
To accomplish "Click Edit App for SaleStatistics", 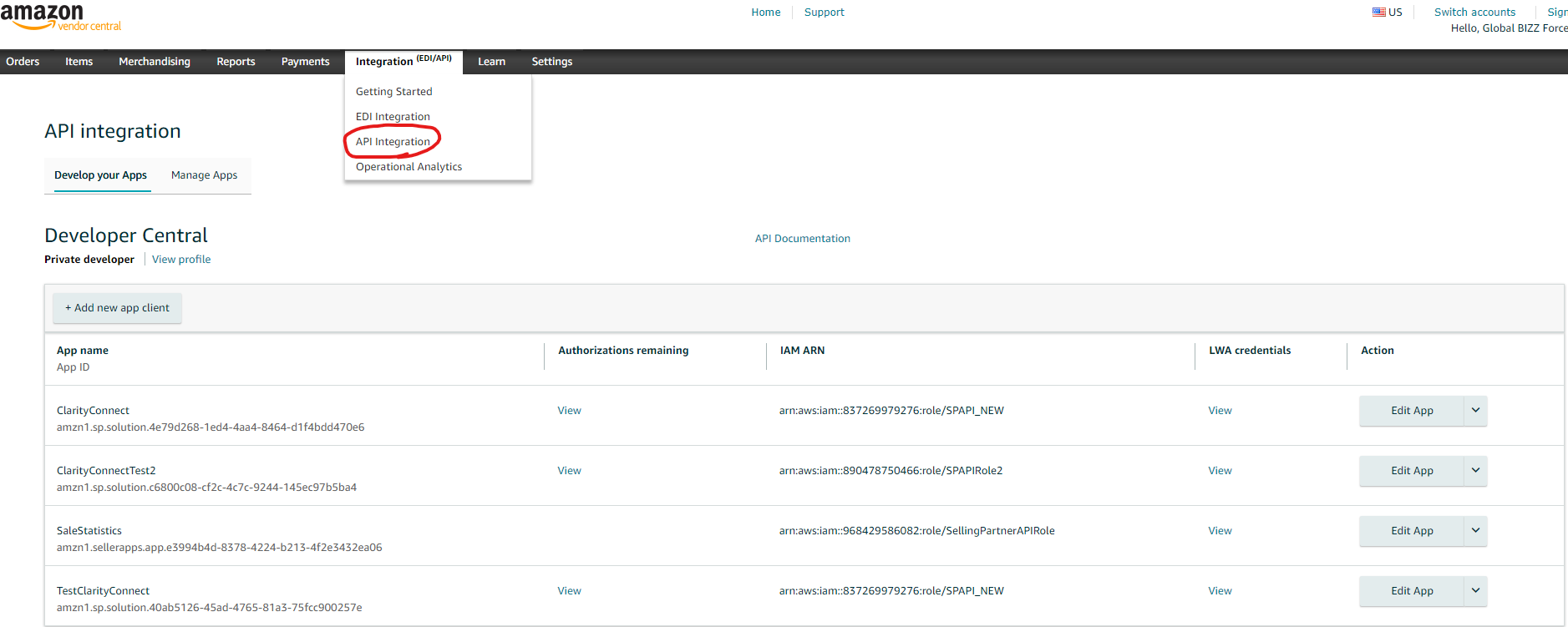I will point(1412,531).
